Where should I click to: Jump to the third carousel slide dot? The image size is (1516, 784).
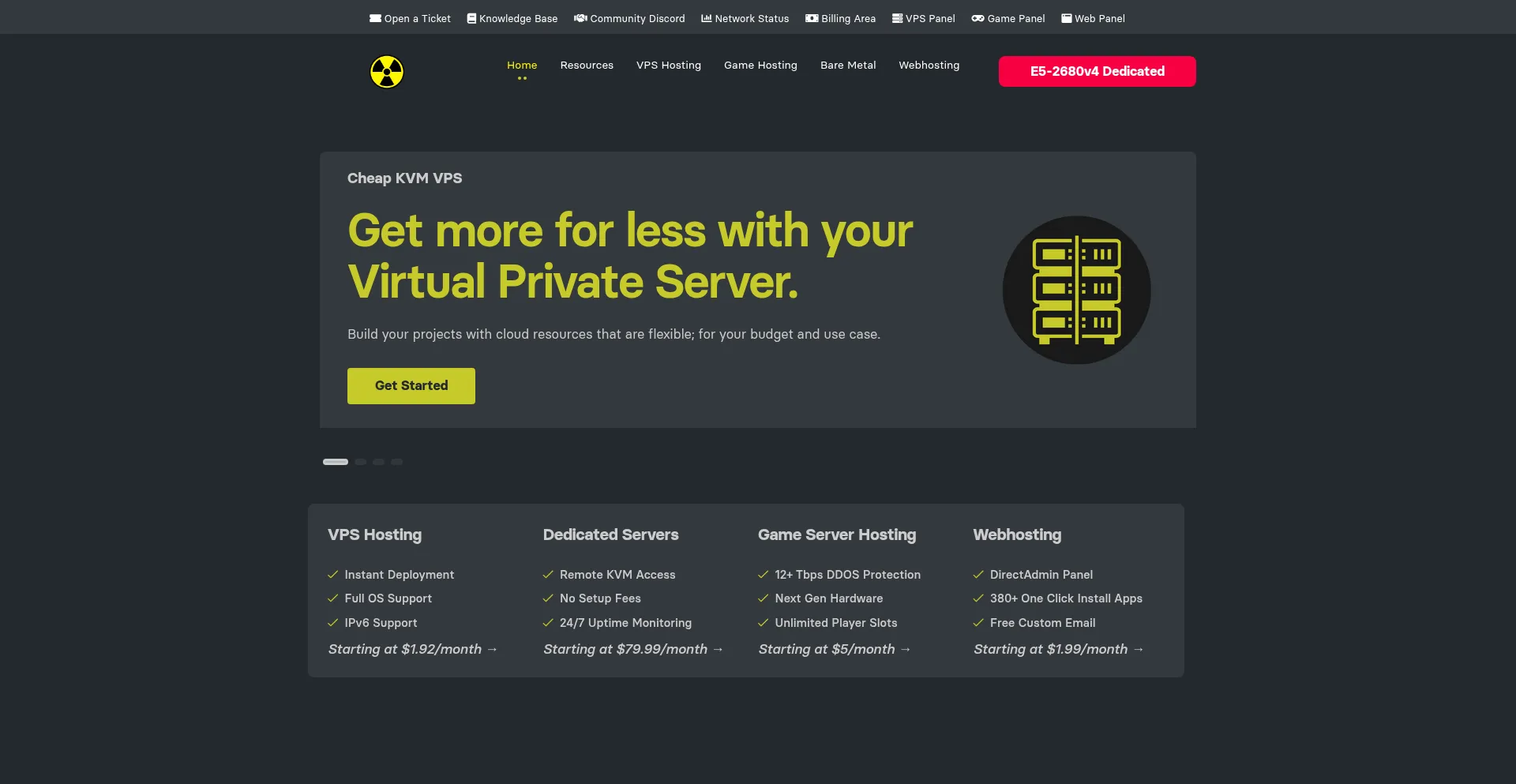(x=379, y=462)
